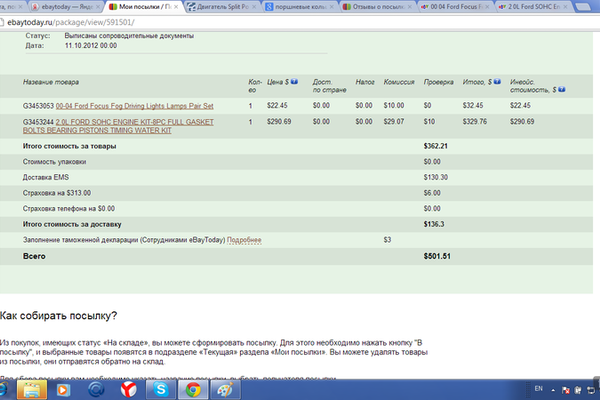
Task: Click the total amount $501.51
Action: coord(437,256)
